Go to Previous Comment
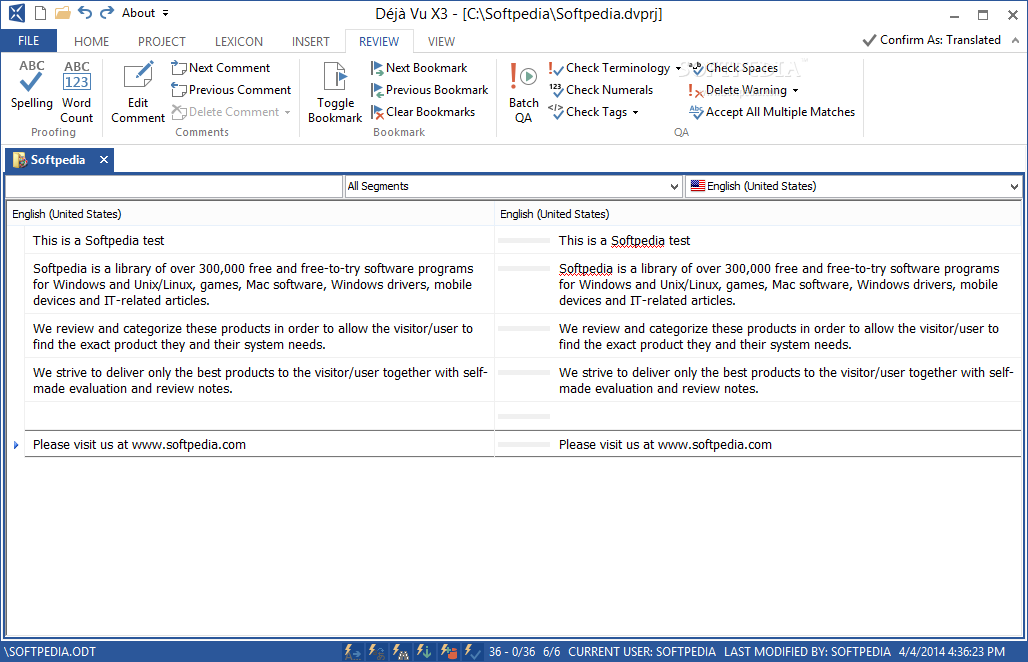The width and height of the screenshot is (1028, 662). coord(231,90)
